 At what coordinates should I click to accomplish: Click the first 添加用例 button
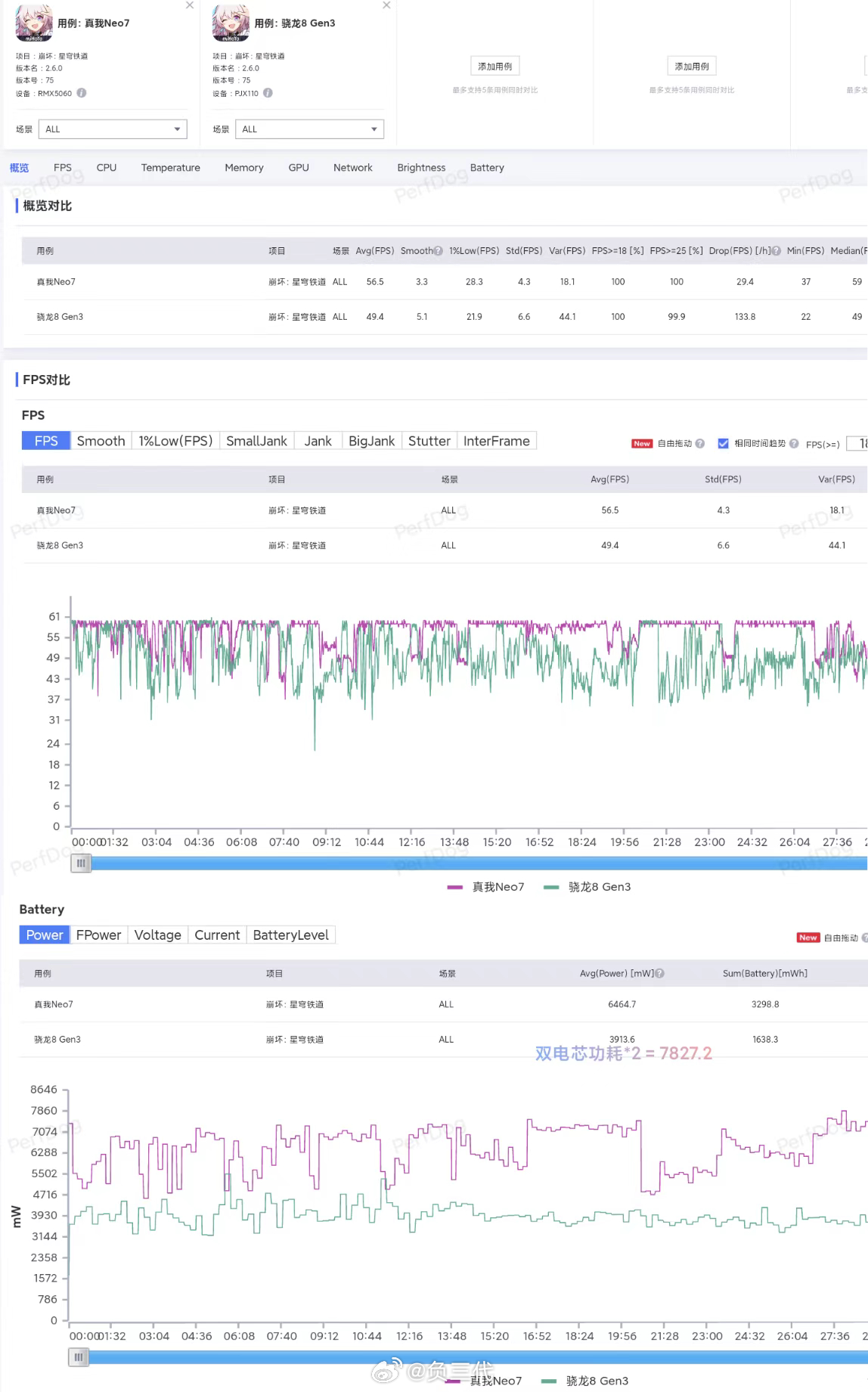(495, 67)
